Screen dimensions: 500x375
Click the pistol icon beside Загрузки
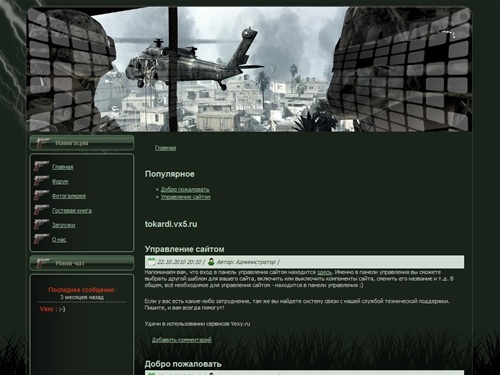pos(41,224)
